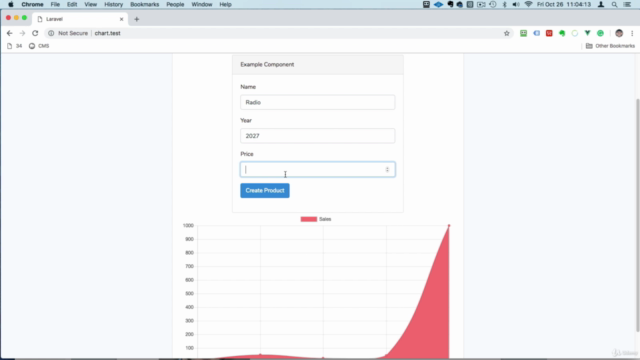640x360 pixels.
Task: Open the Apple menu
Action: (11, 4)
